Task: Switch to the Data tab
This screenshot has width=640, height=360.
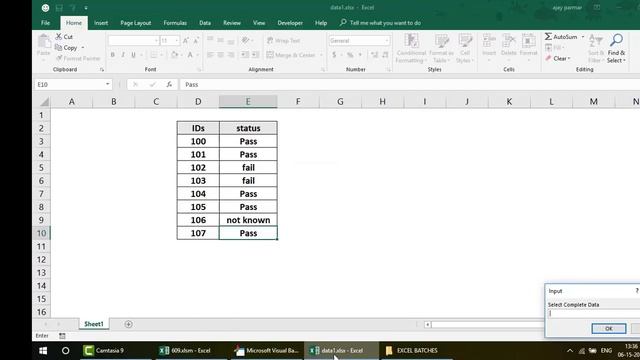Action: [205, 23]
